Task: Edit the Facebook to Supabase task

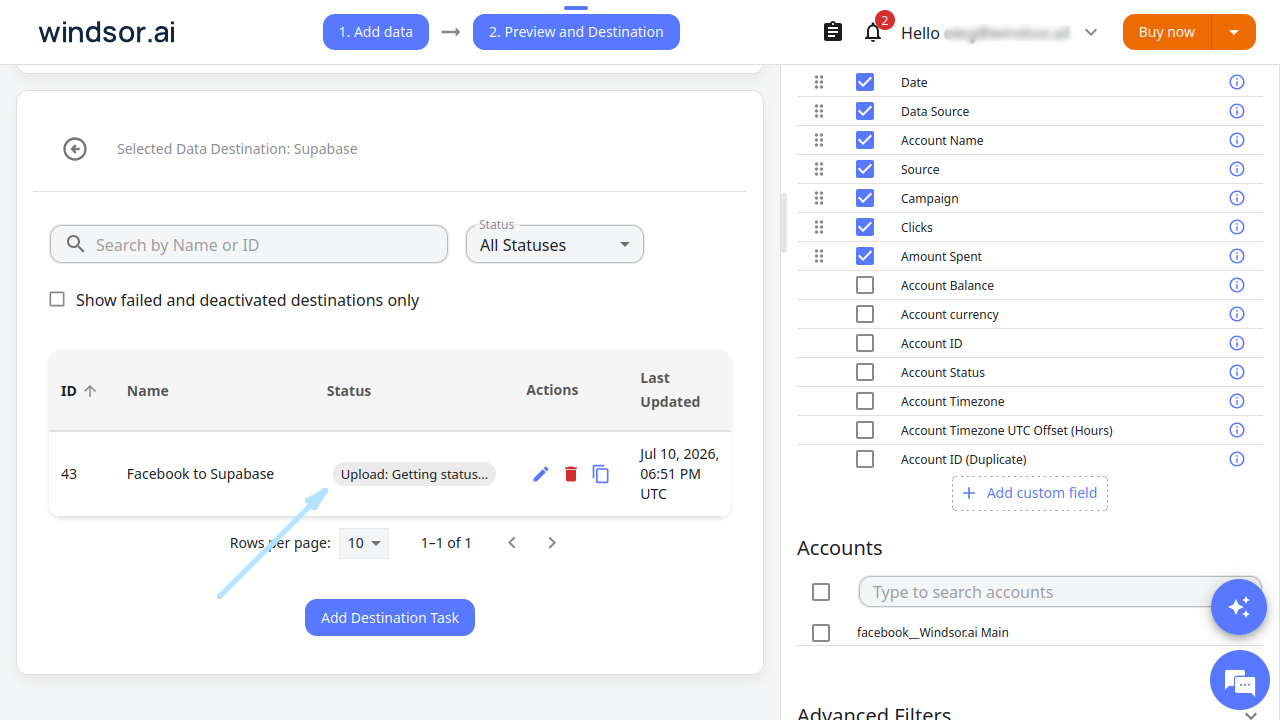Action: point(541,474)
